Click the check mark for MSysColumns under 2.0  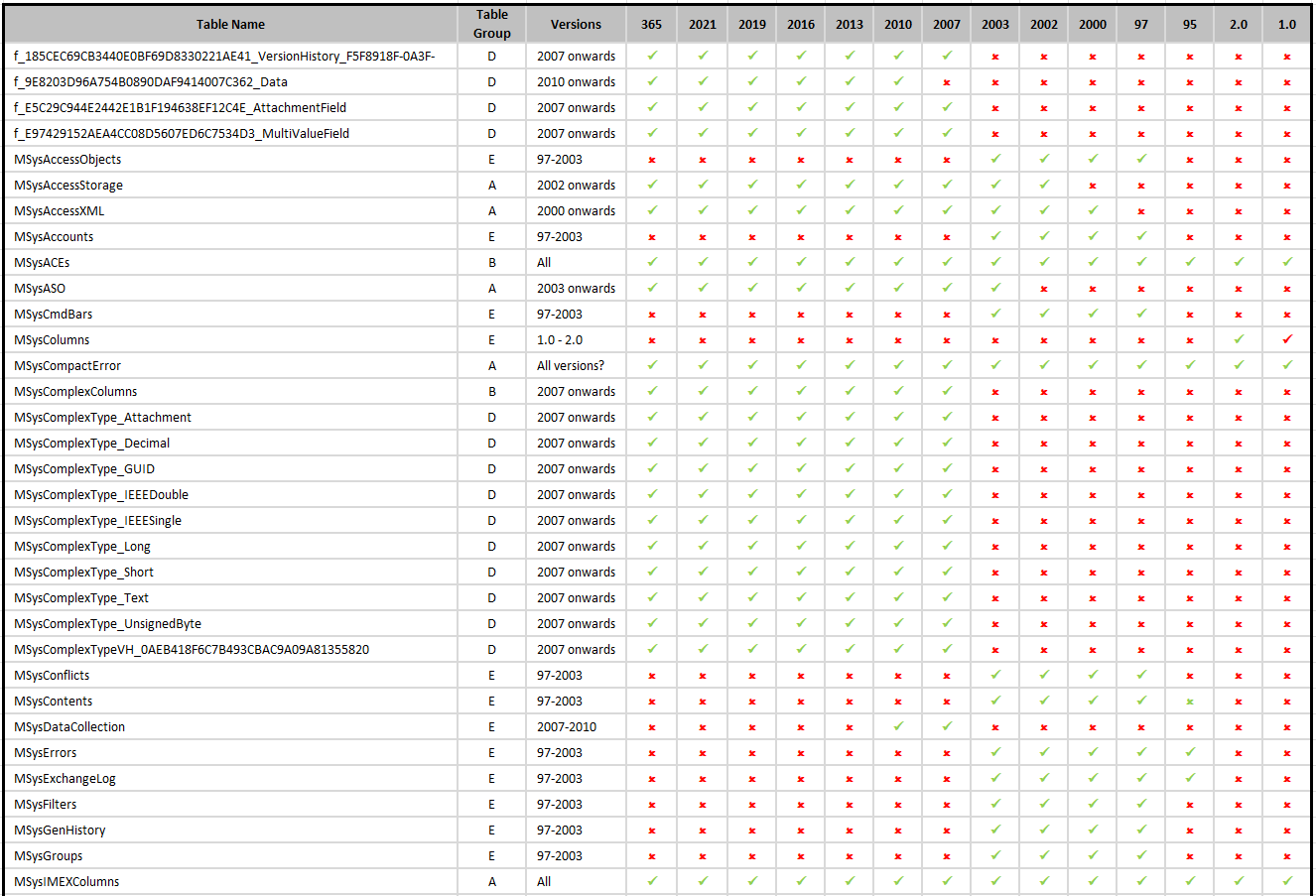tap(1239, 339)
